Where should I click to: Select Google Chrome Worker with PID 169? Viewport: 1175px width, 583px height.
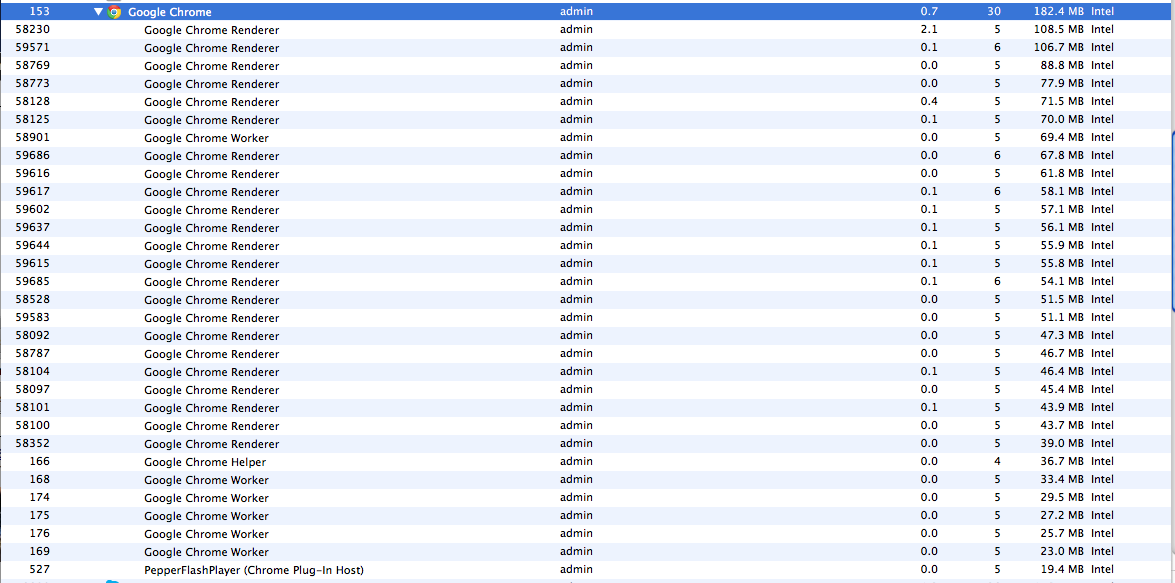[588, 552]
